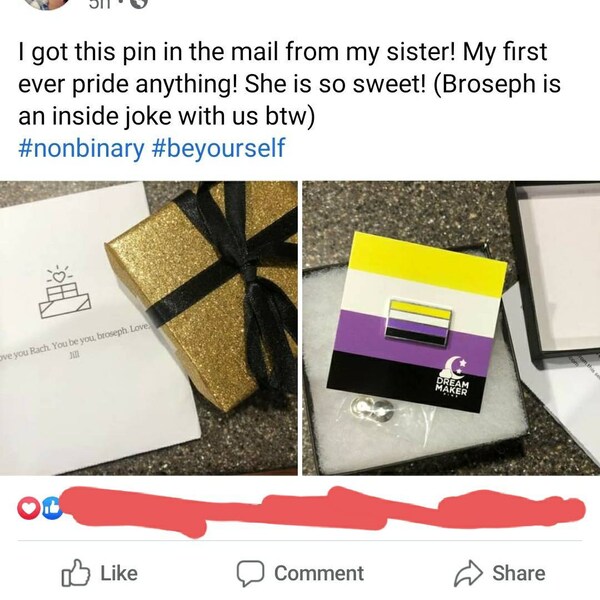Open the nonbinary flag pin photo
This screenshot has width=600, height=600.
pyautogui.click(x=451, y=328)
